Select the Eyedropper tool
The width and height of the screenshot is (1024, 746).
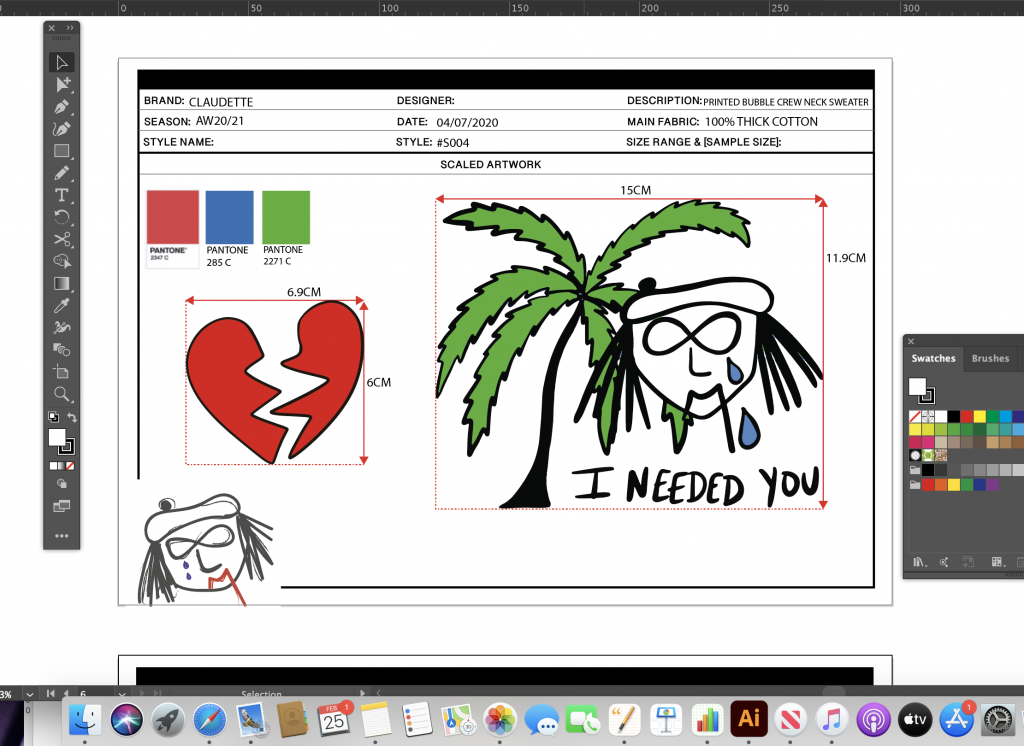coord(61,305)
